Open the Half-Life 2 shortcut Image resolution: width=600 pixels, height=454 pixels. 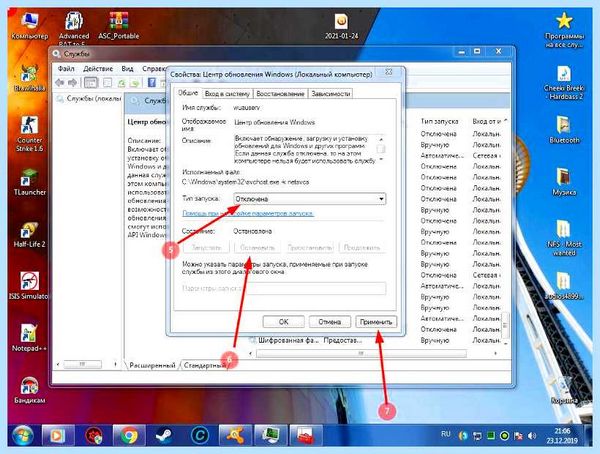(x=29, y=234)
